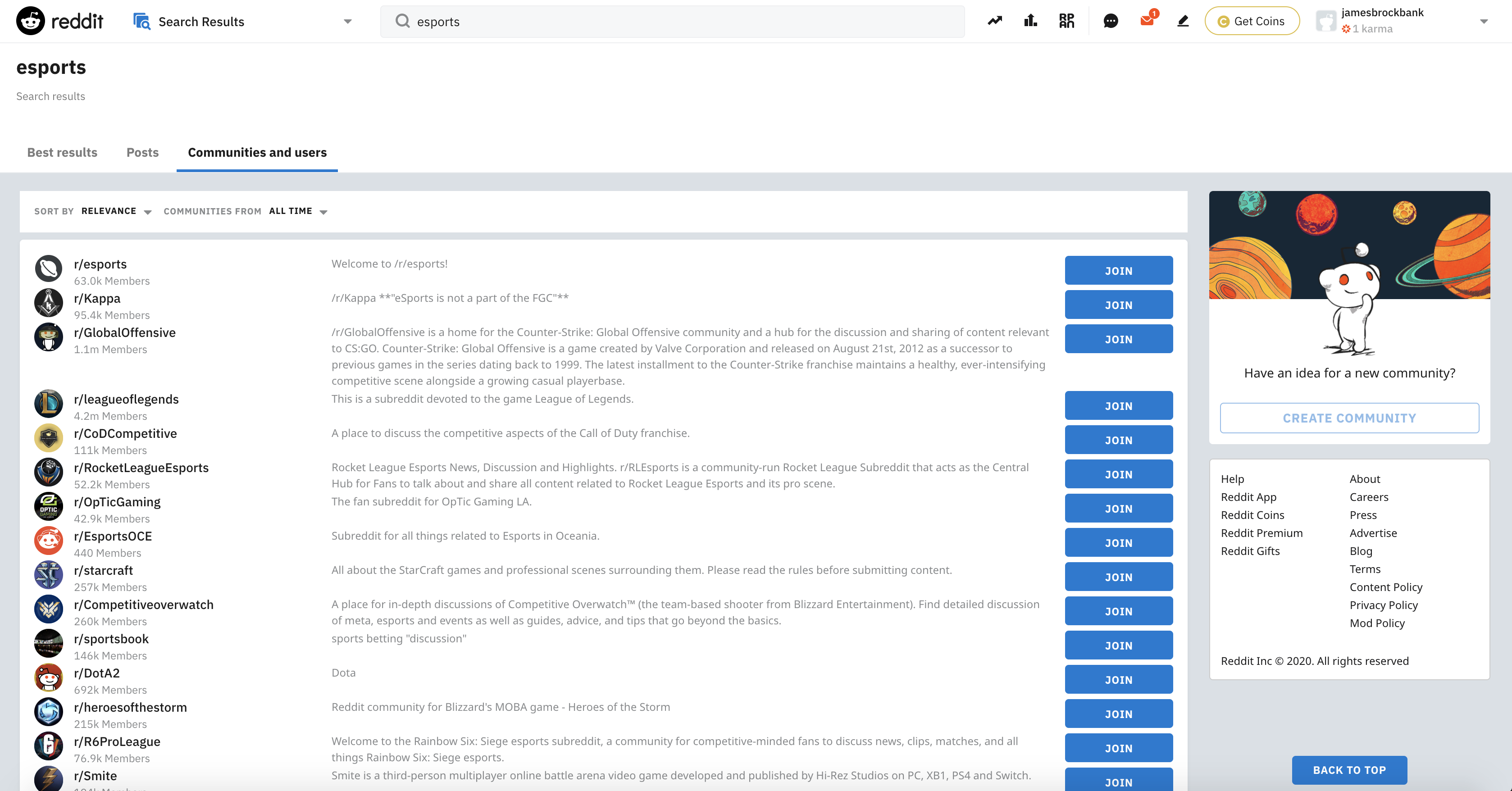Click the Create Community button

(x=1349, y=418)
